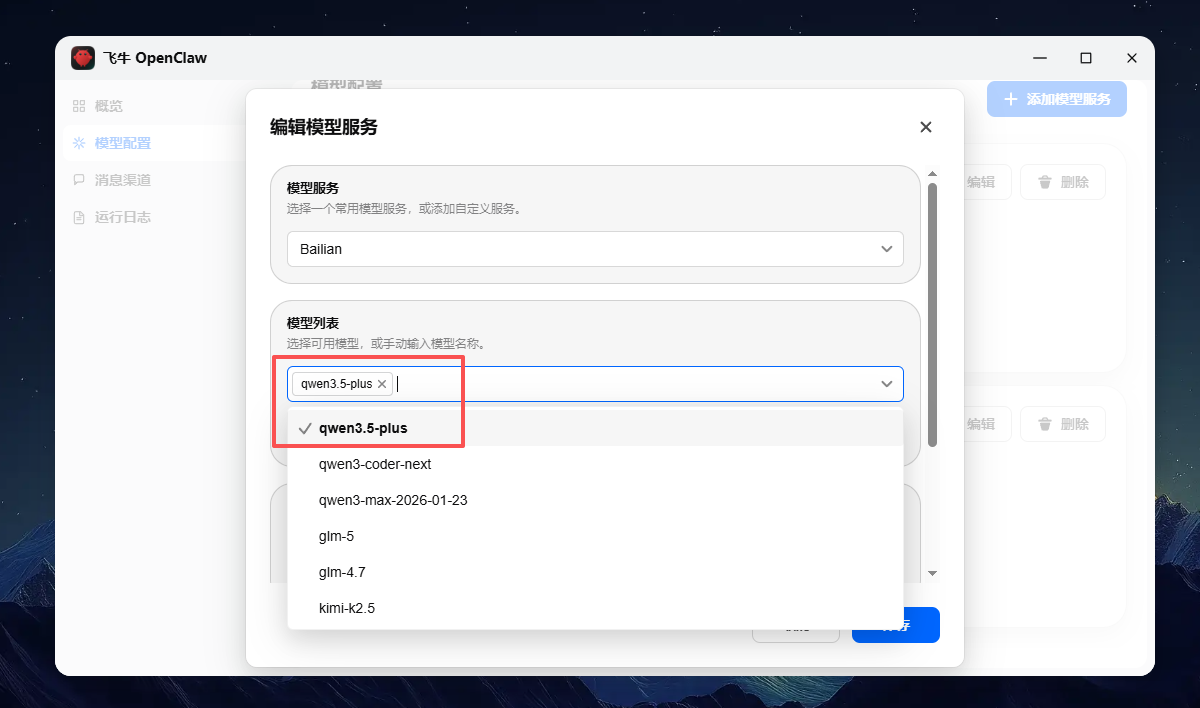Click the dialog scrollbar down arrow
This screenshot has width=1200, height=708.
[933, 574]
